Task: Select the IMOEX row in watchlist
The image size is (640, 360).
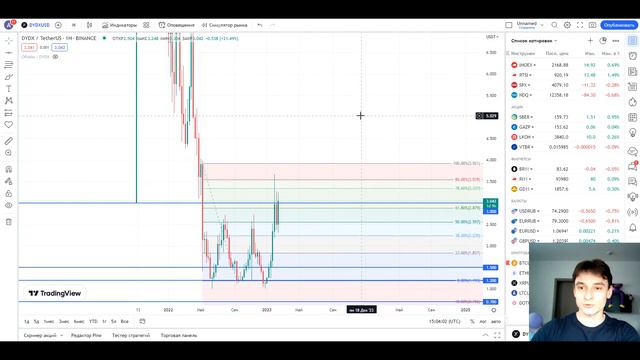Action: coord(565,65)
